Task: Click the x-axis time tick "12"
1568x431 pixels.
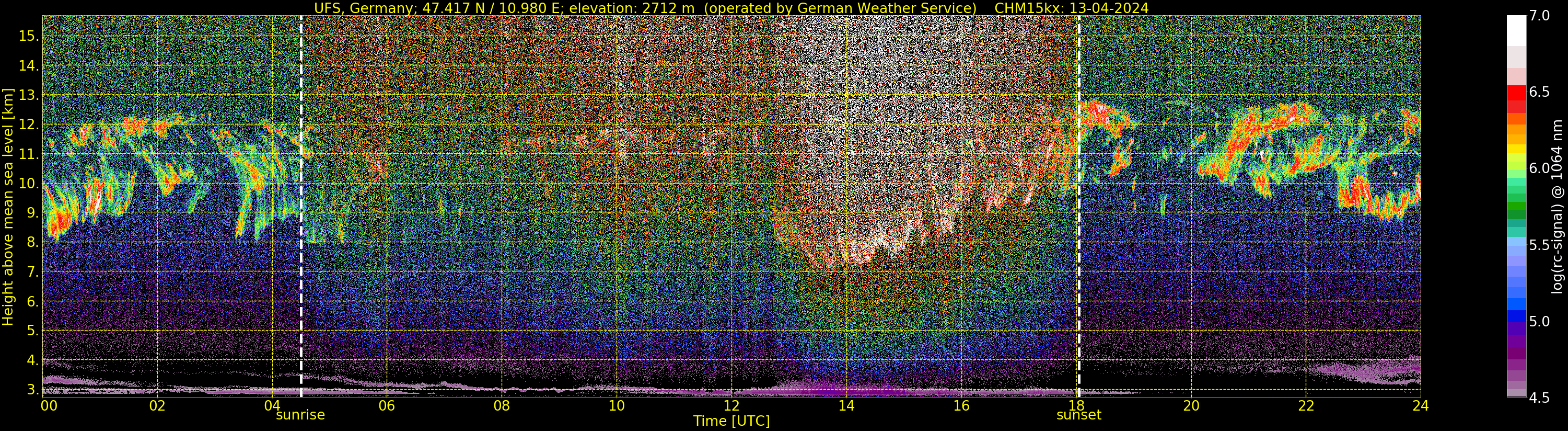Action: point(731,405)
